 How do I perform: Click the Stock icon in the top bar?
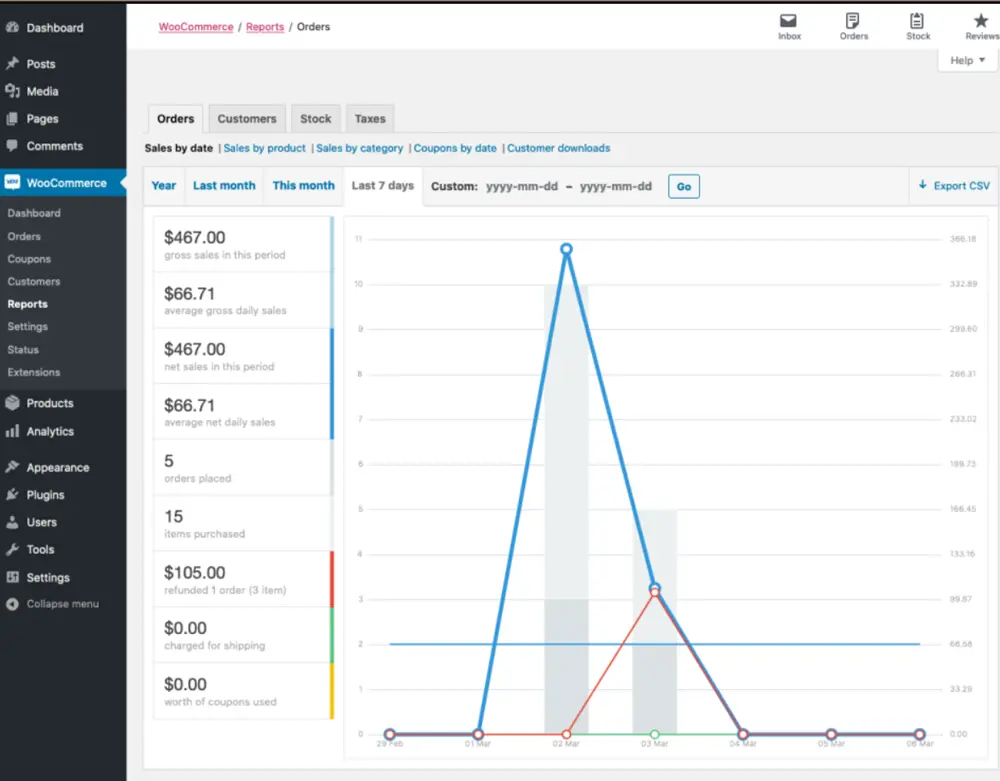(917, 22)
